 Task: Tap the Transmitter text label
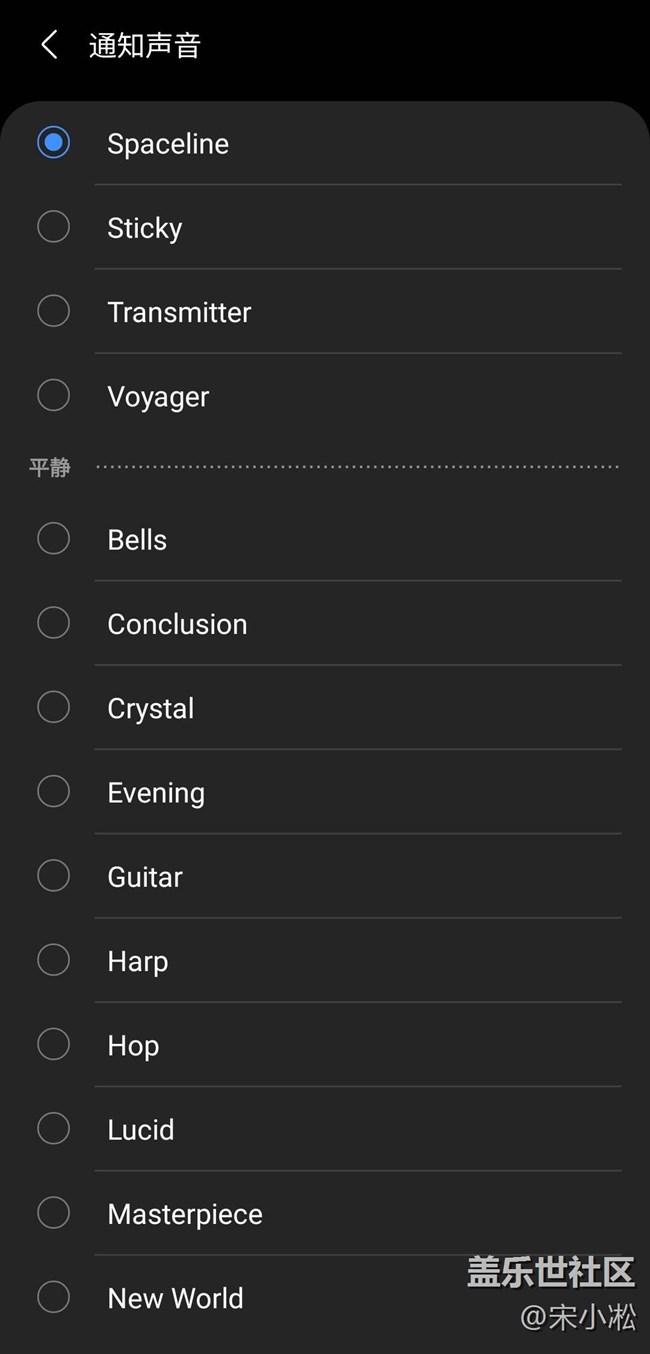pos(179,312)
